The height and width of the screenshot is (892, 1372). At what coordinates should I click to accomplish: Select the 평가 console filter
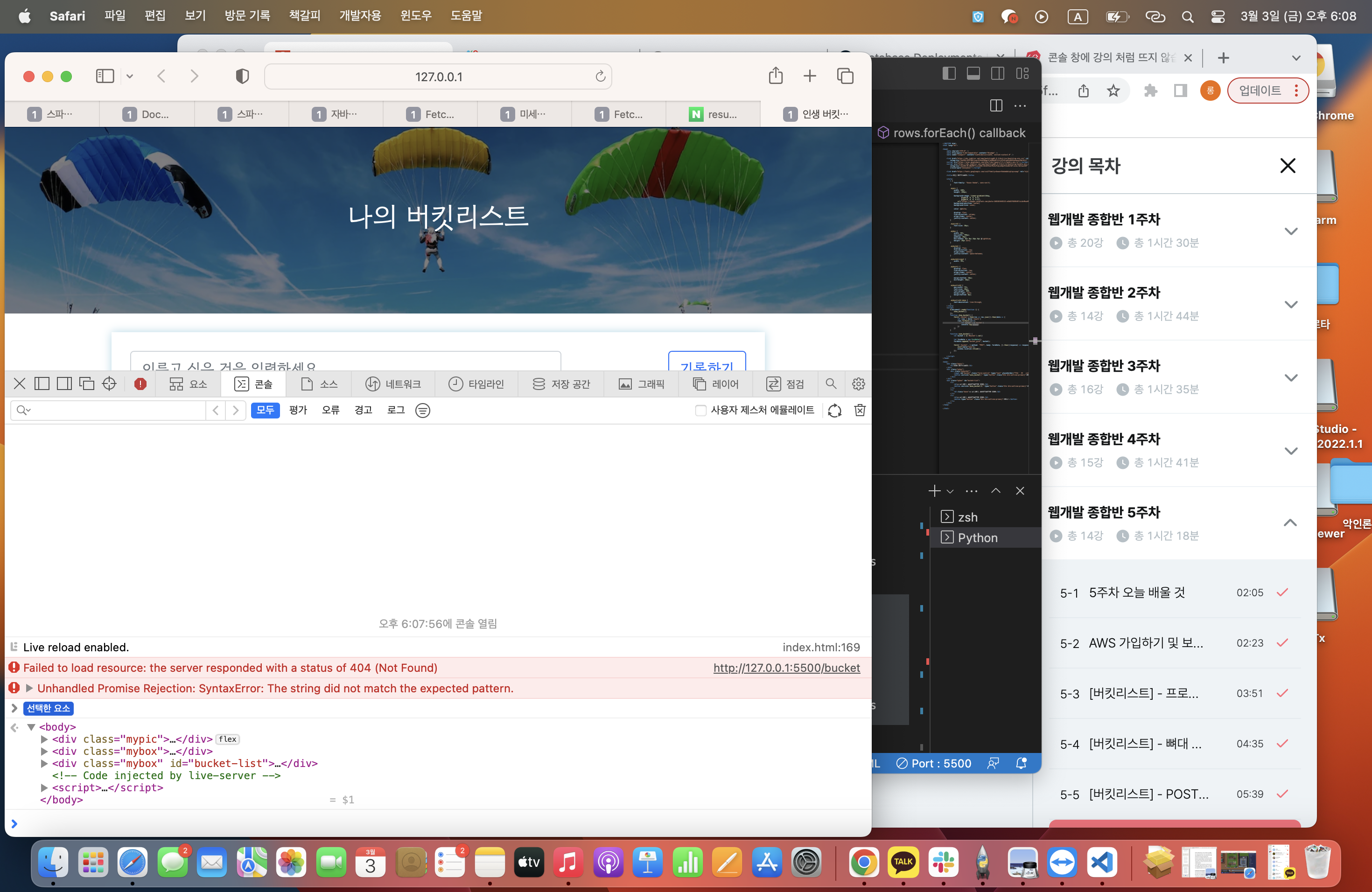point(298,410)
